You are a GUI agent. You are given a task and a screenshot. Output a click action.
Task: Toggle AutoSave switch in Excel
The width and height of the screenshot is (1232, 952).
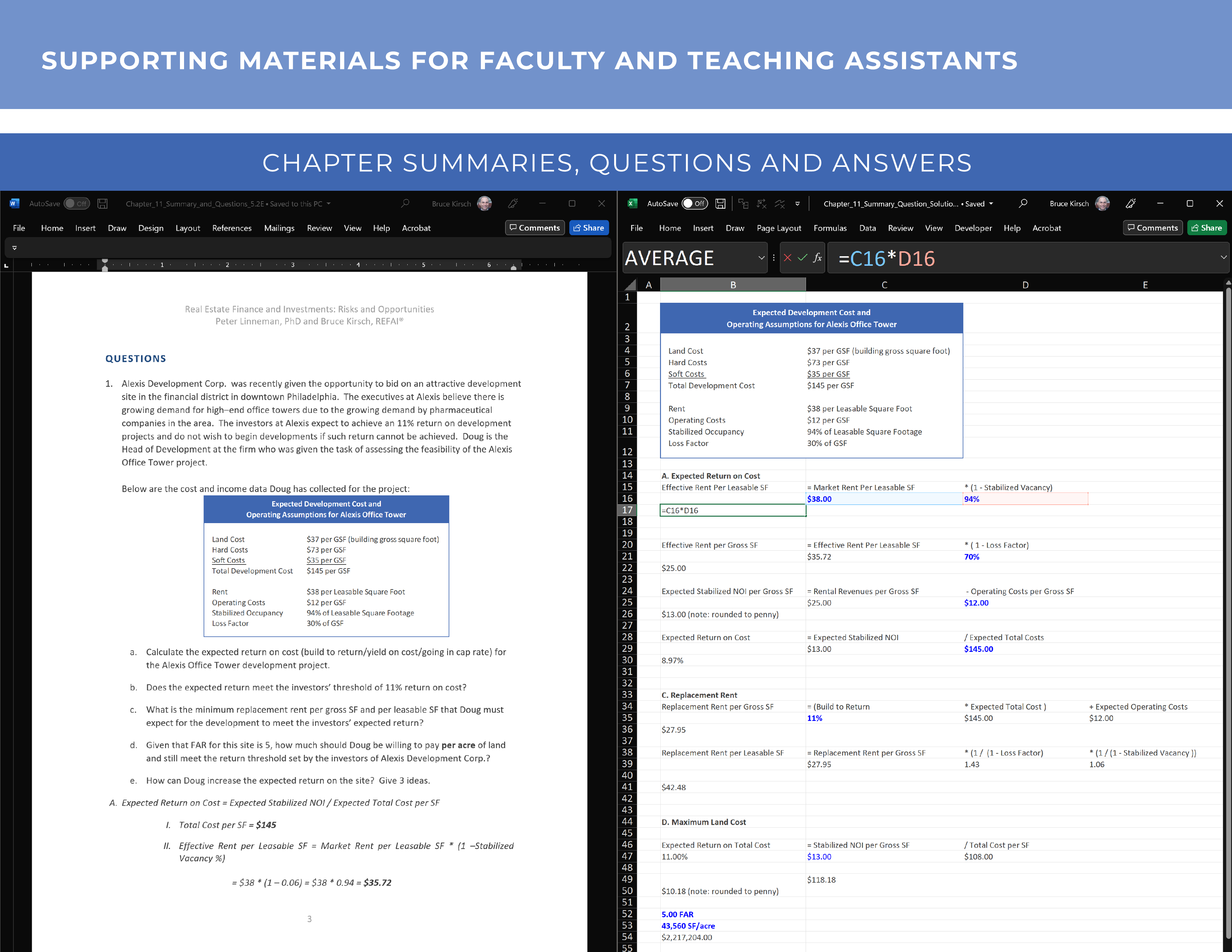click(x=695, y=203)
